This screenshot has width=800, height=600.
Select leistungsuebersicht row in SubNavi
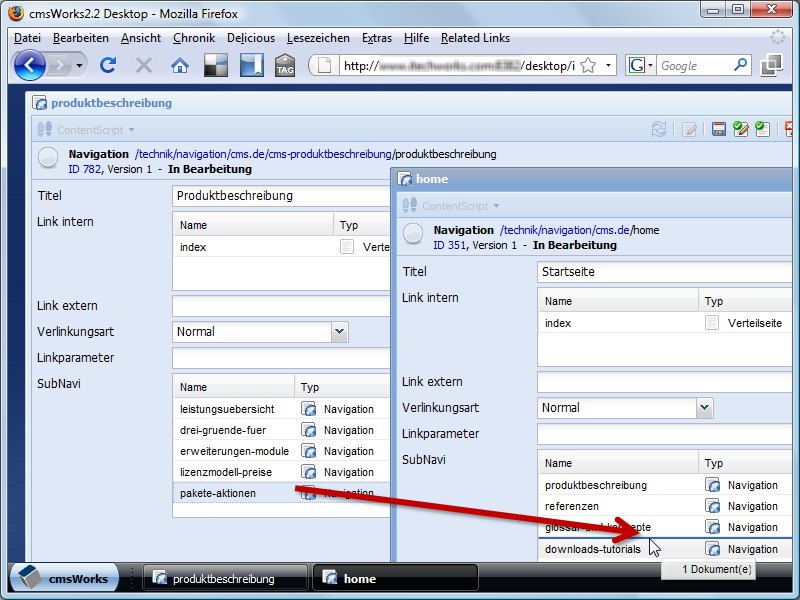(282, 409)
